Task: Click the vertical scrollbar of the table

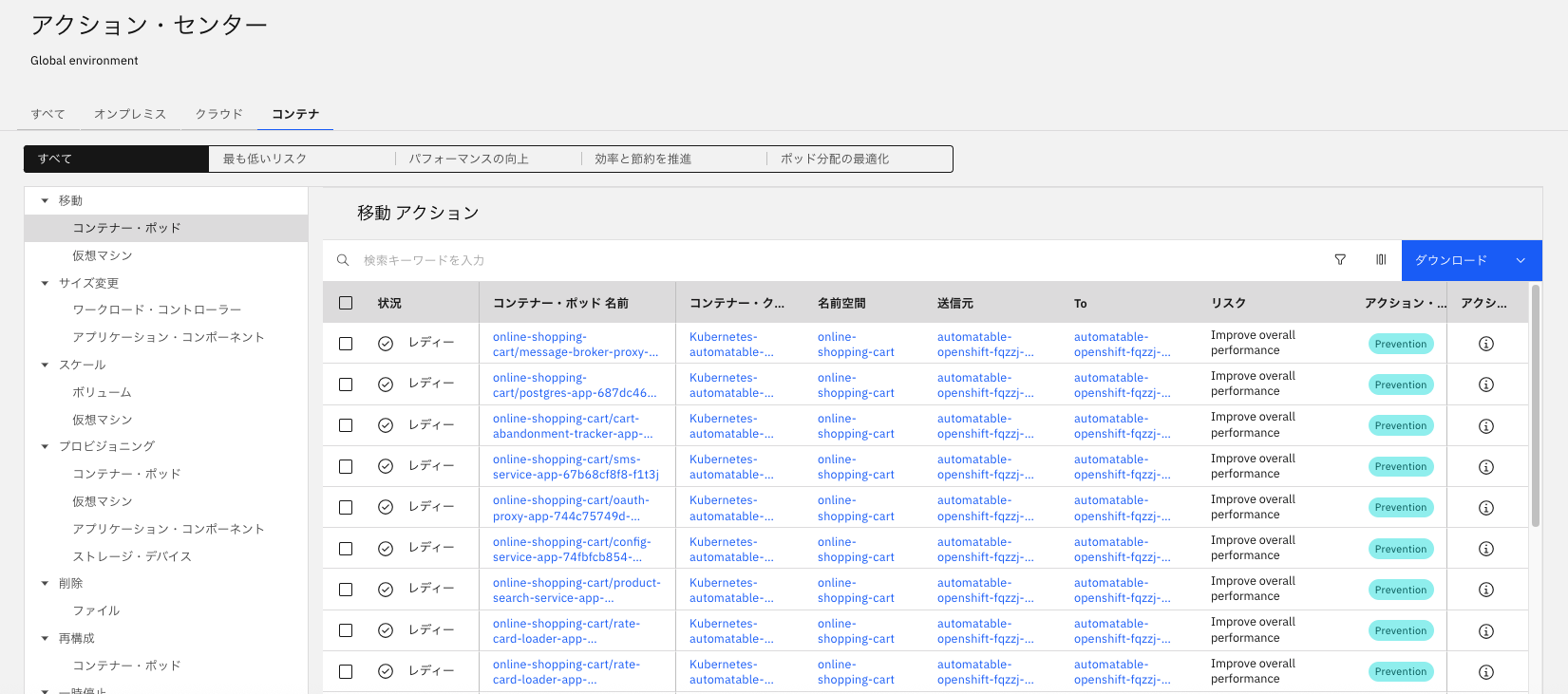Action: coord(1535,408)
